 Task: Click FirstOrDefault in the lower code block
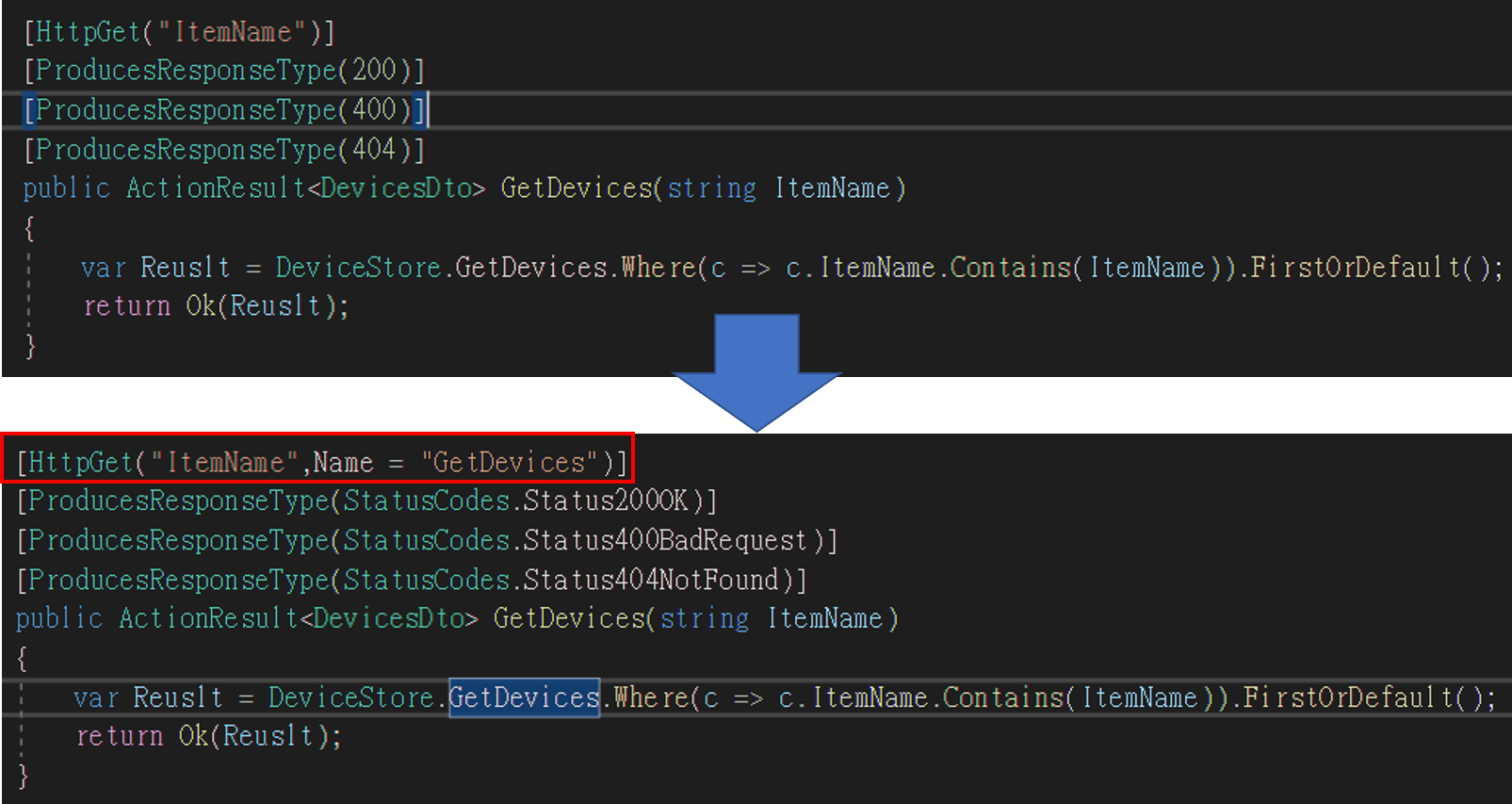coord(1348,697)
